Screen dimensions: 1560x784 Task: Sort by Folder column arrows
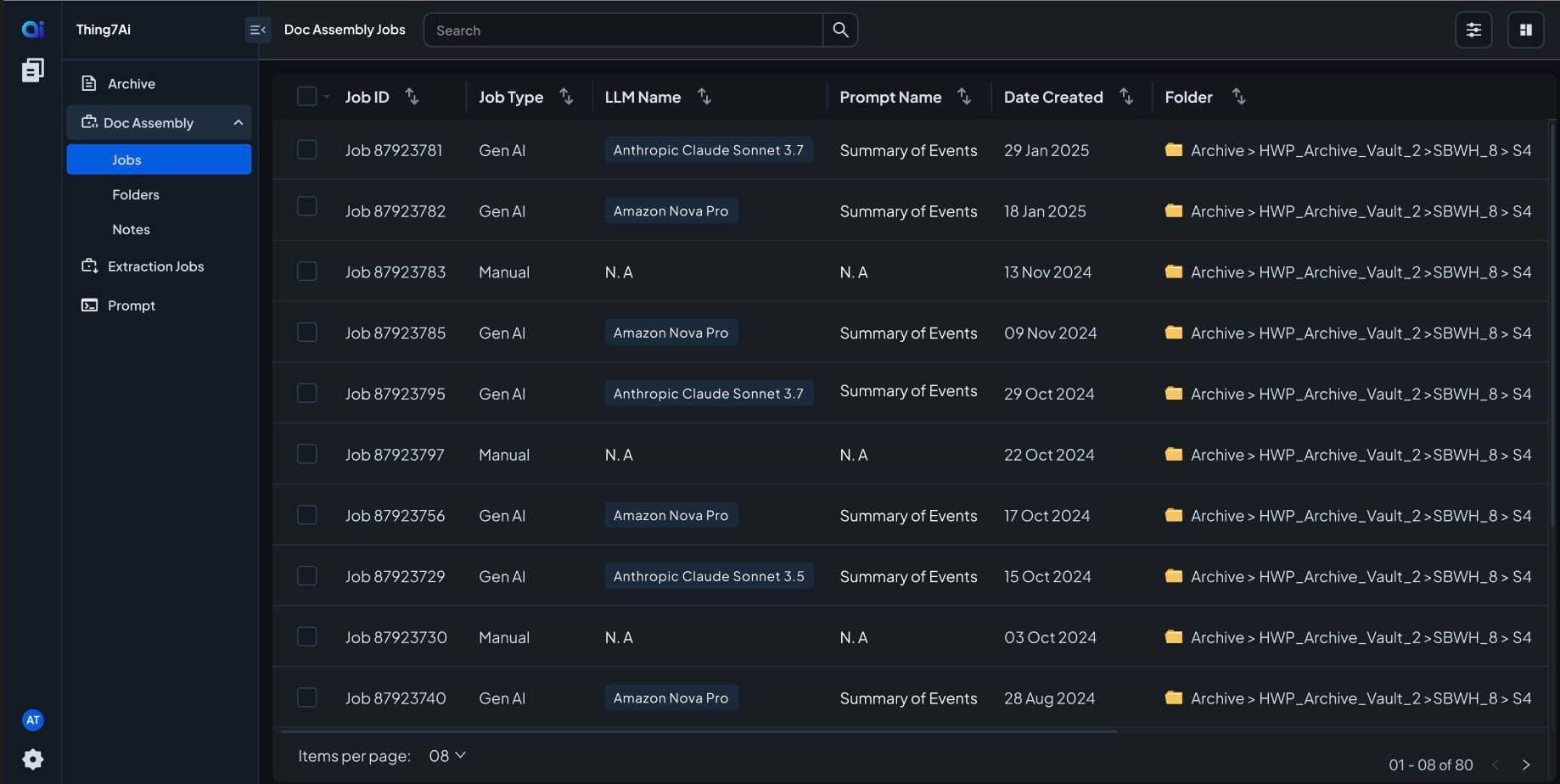tap(1239, 97)
